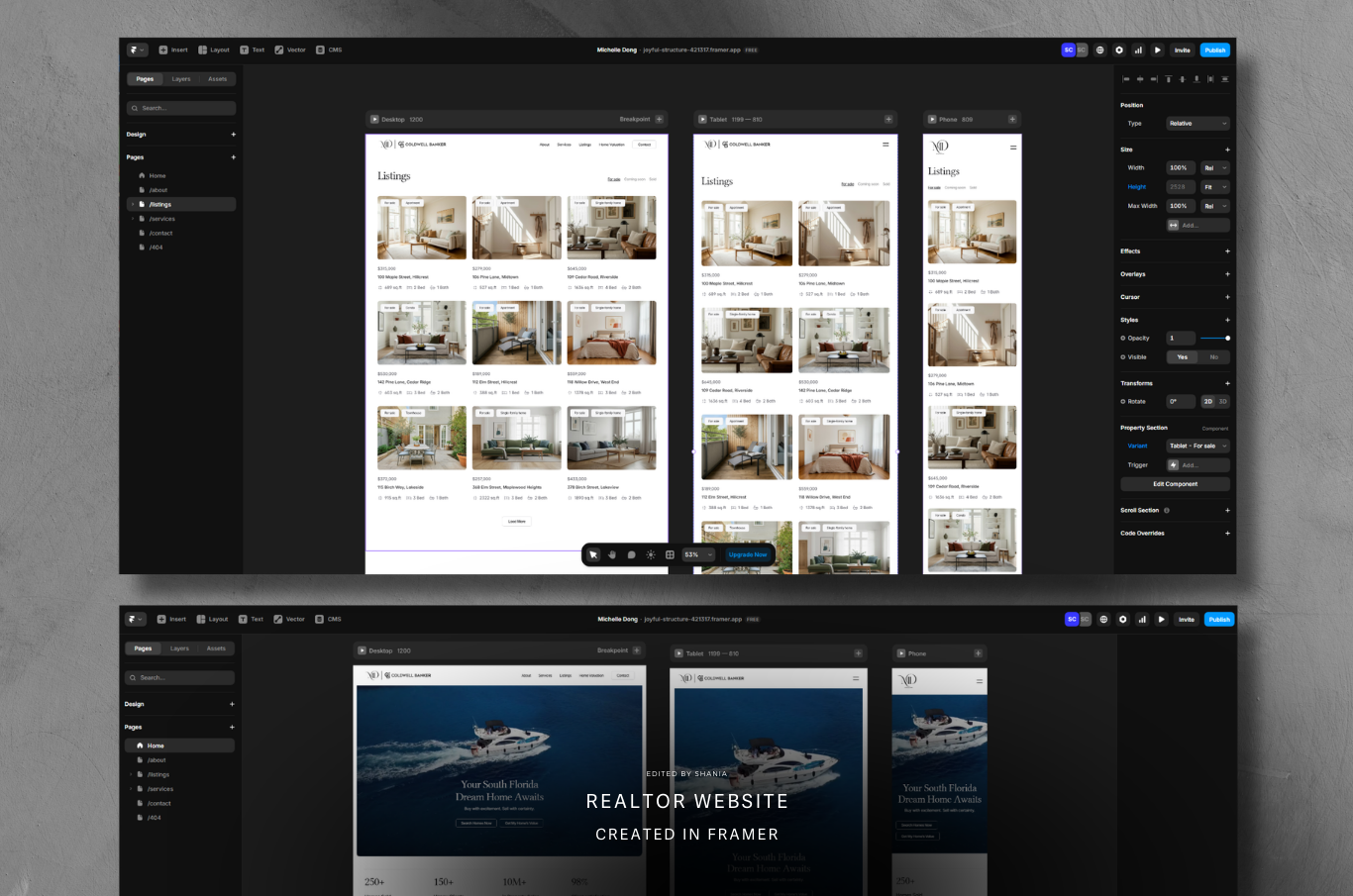This screenshot has height=896, width=1353.
Task: Click globe site settings icon in top window
Action: [x=1099, y=50]
